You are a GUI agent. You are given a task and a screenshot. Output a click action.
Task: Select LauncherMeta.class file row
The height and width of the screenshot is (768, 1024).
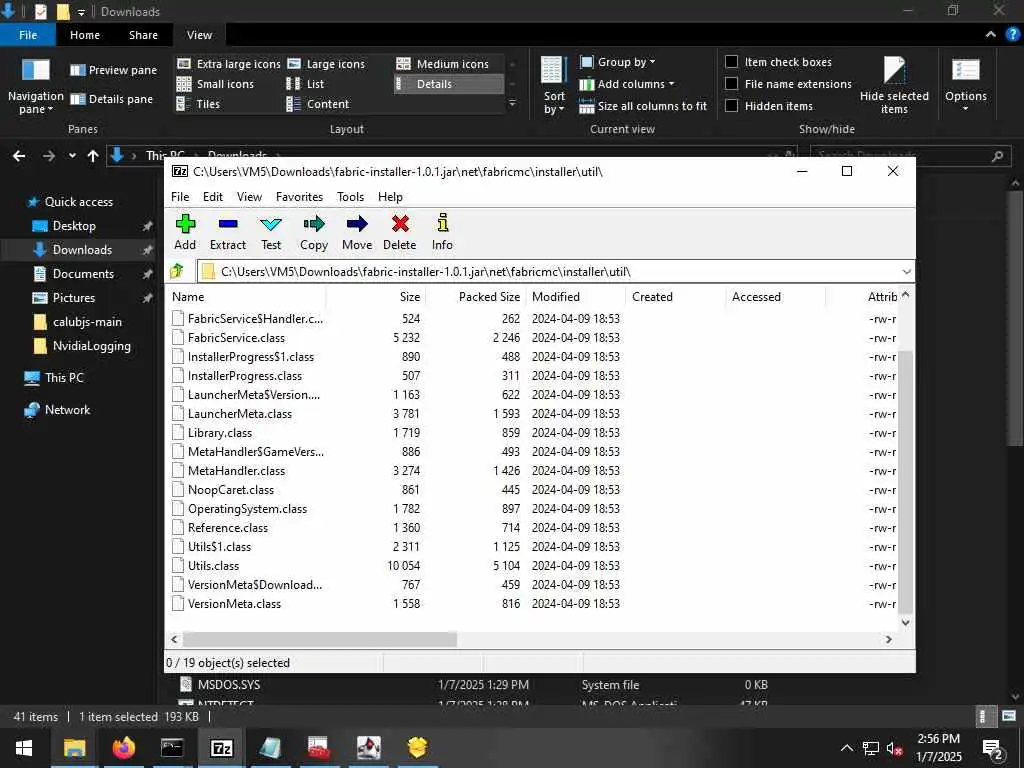[x=534, y=413]
